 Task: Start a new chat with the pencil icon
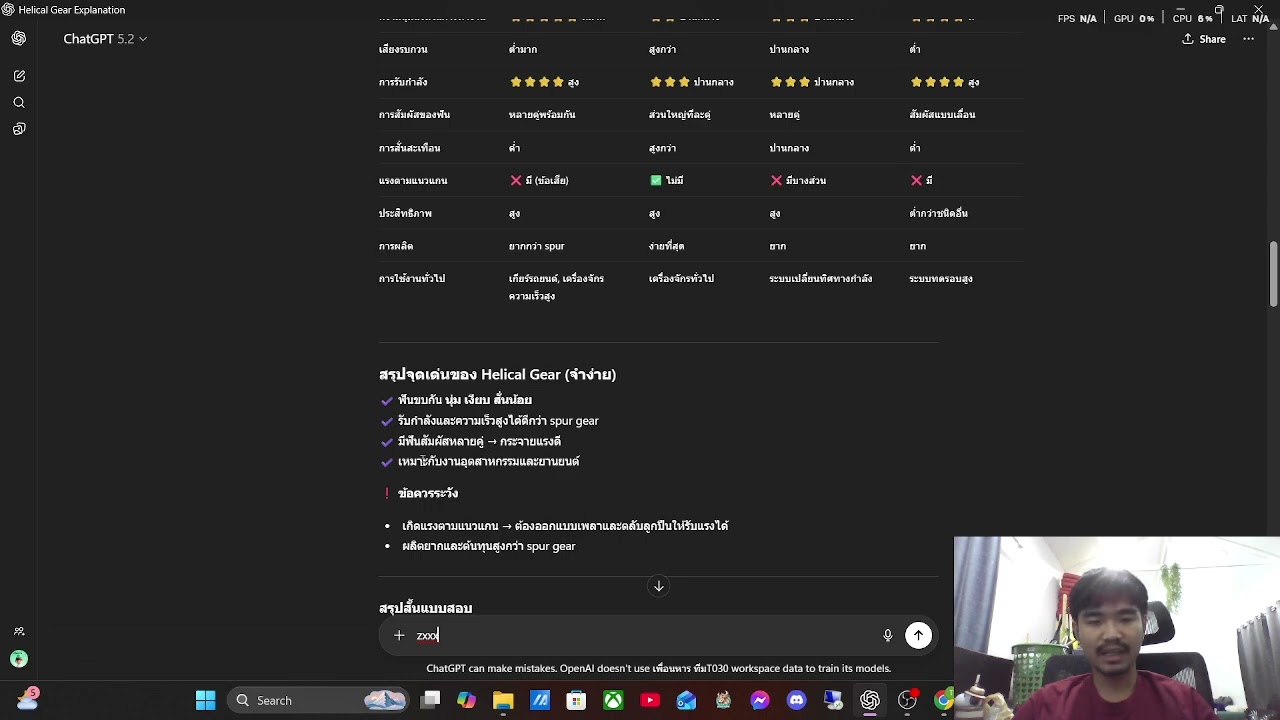pos(19,76)
